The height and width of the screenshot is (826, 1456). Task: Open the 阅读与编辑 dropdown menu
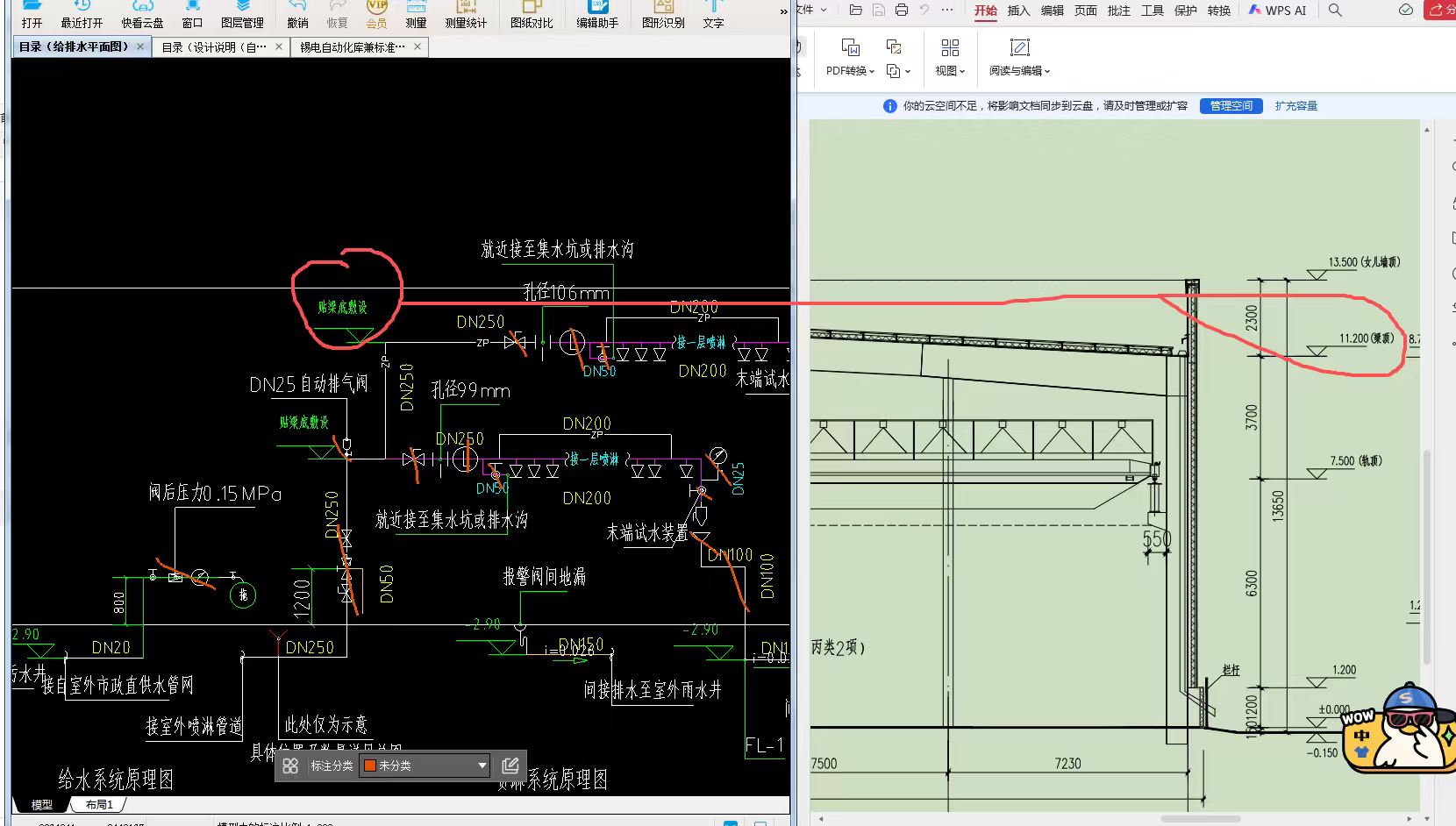pos(1019,70)
